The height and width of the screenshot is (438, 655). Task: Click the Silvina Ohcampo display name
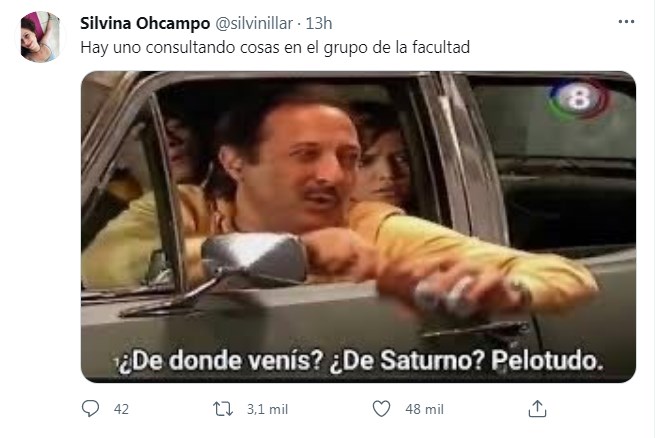[145, 23]
